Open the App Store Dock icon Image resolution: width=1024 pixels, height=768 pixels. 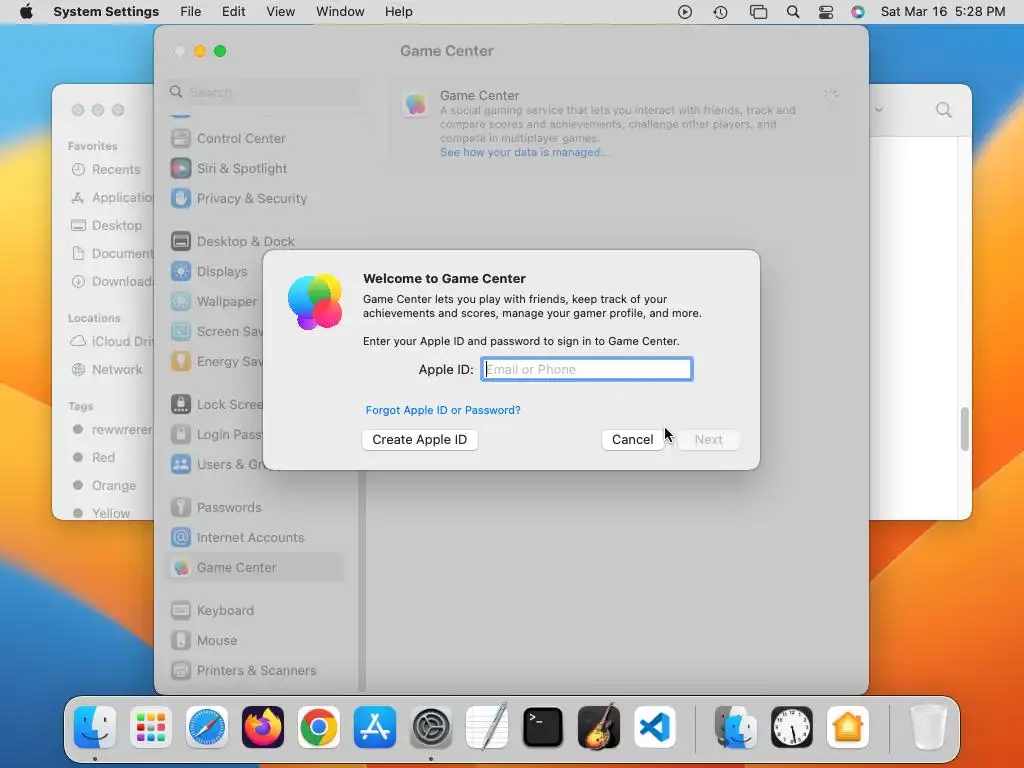point(375,727)
